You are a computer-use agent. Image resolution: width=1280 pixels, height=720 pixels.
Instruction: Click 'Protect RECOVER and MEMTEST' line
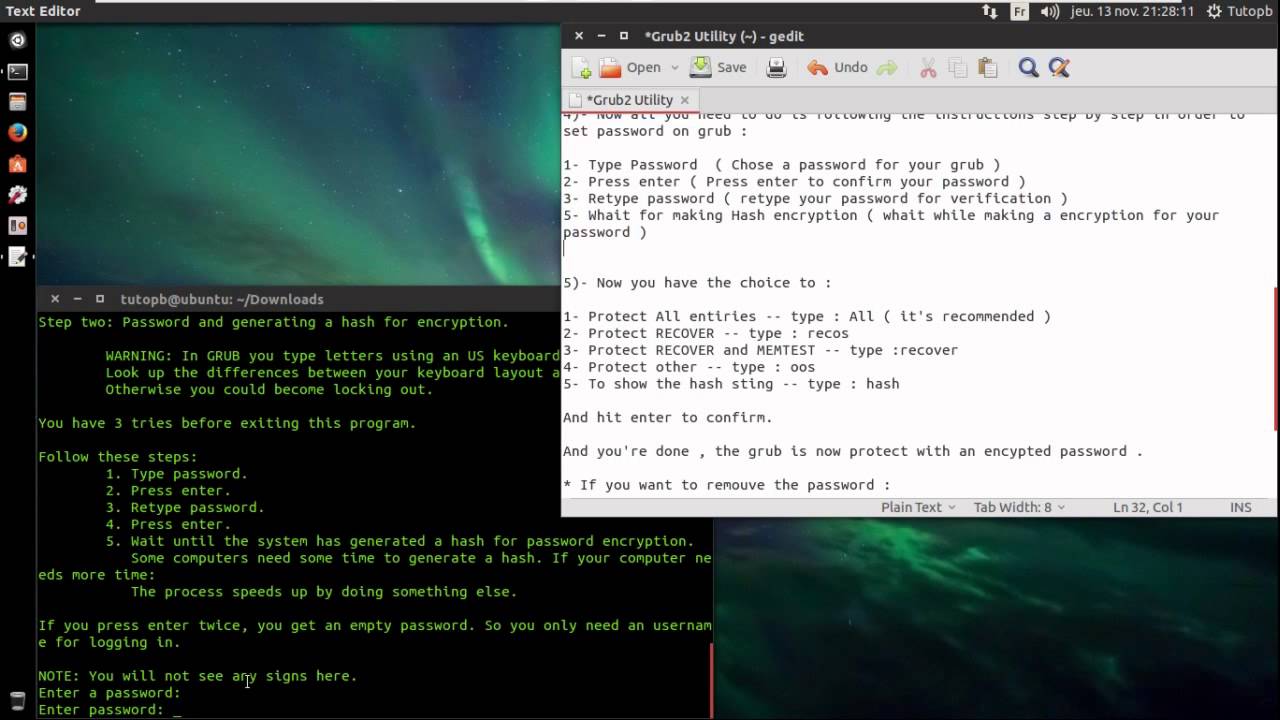tap(760, 350)
